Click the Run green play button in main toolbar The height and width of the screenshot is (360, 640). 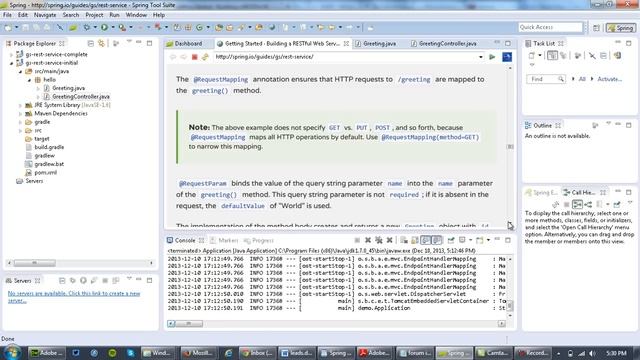click(104, 27)
